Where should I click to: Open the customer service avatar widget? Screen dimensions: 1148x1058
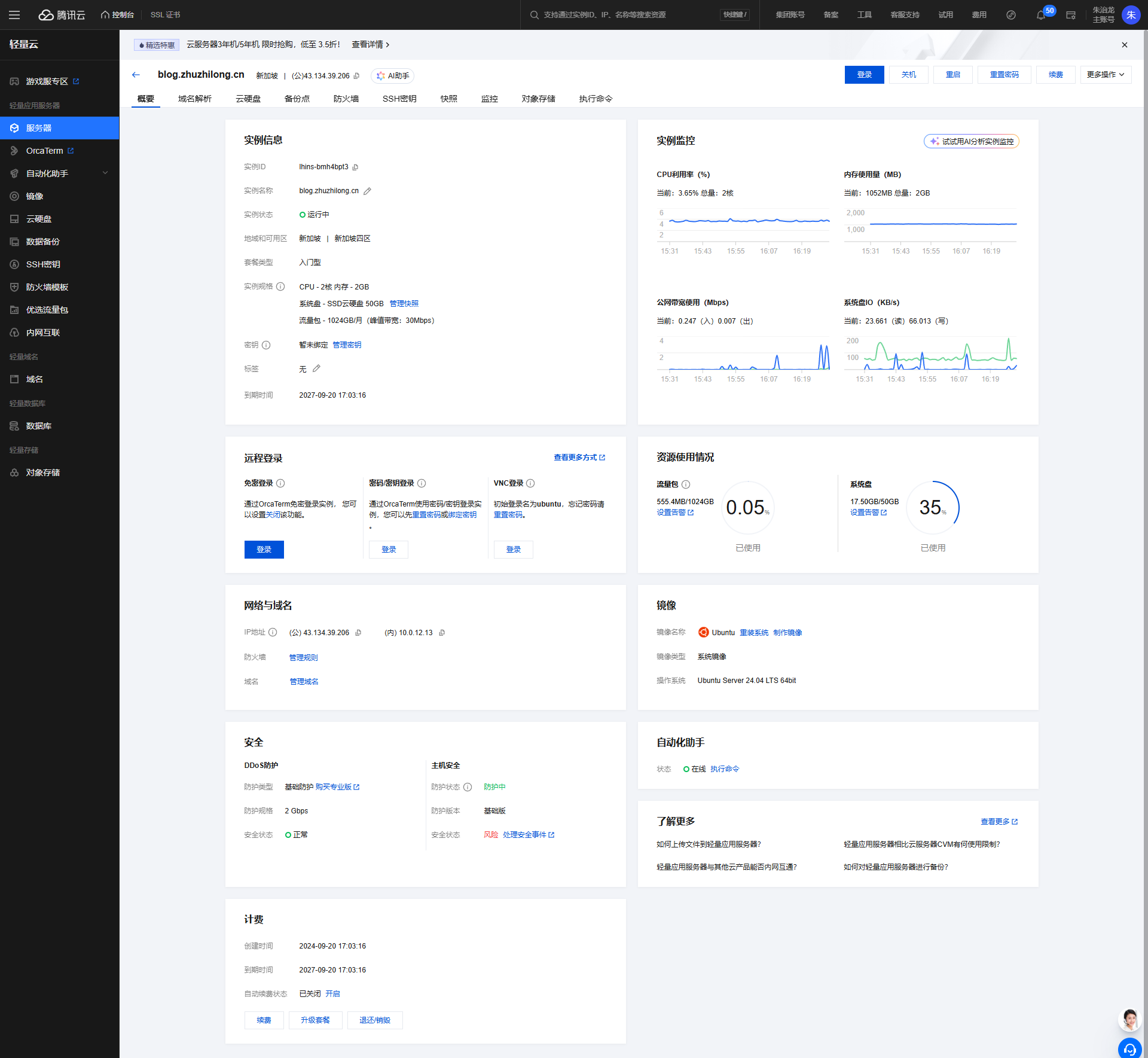coord(1129,1020)
